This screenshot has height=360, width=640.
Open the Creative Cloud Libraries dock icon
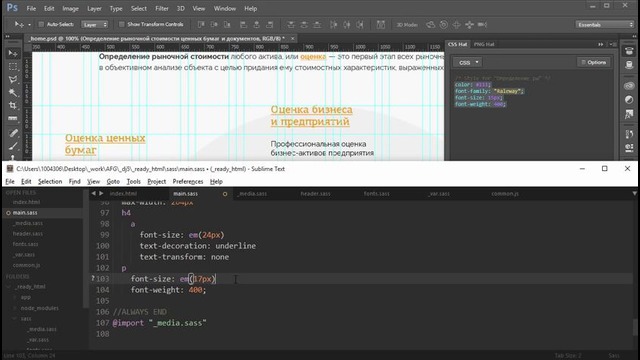pyautogui.click(x=629, y=86)
